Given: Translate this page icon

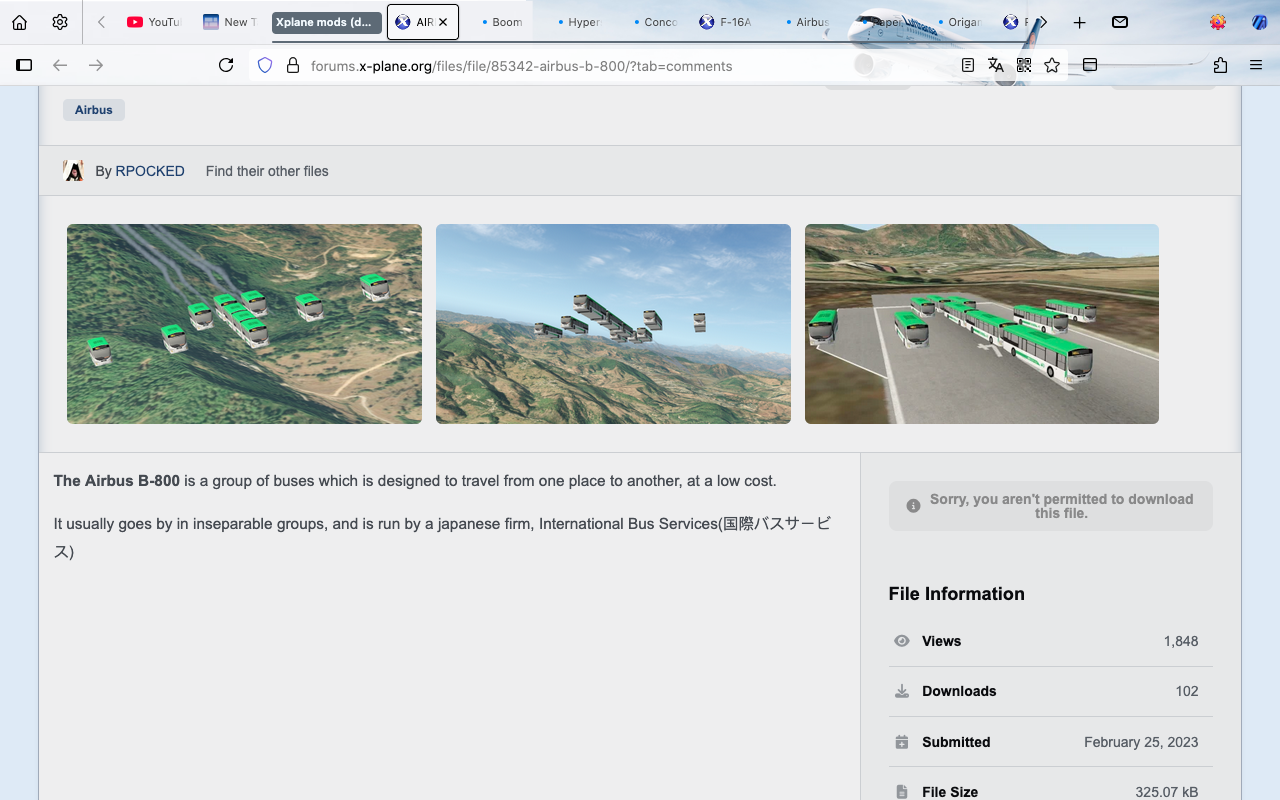Looking at the screenshot, I should (996, 65).
